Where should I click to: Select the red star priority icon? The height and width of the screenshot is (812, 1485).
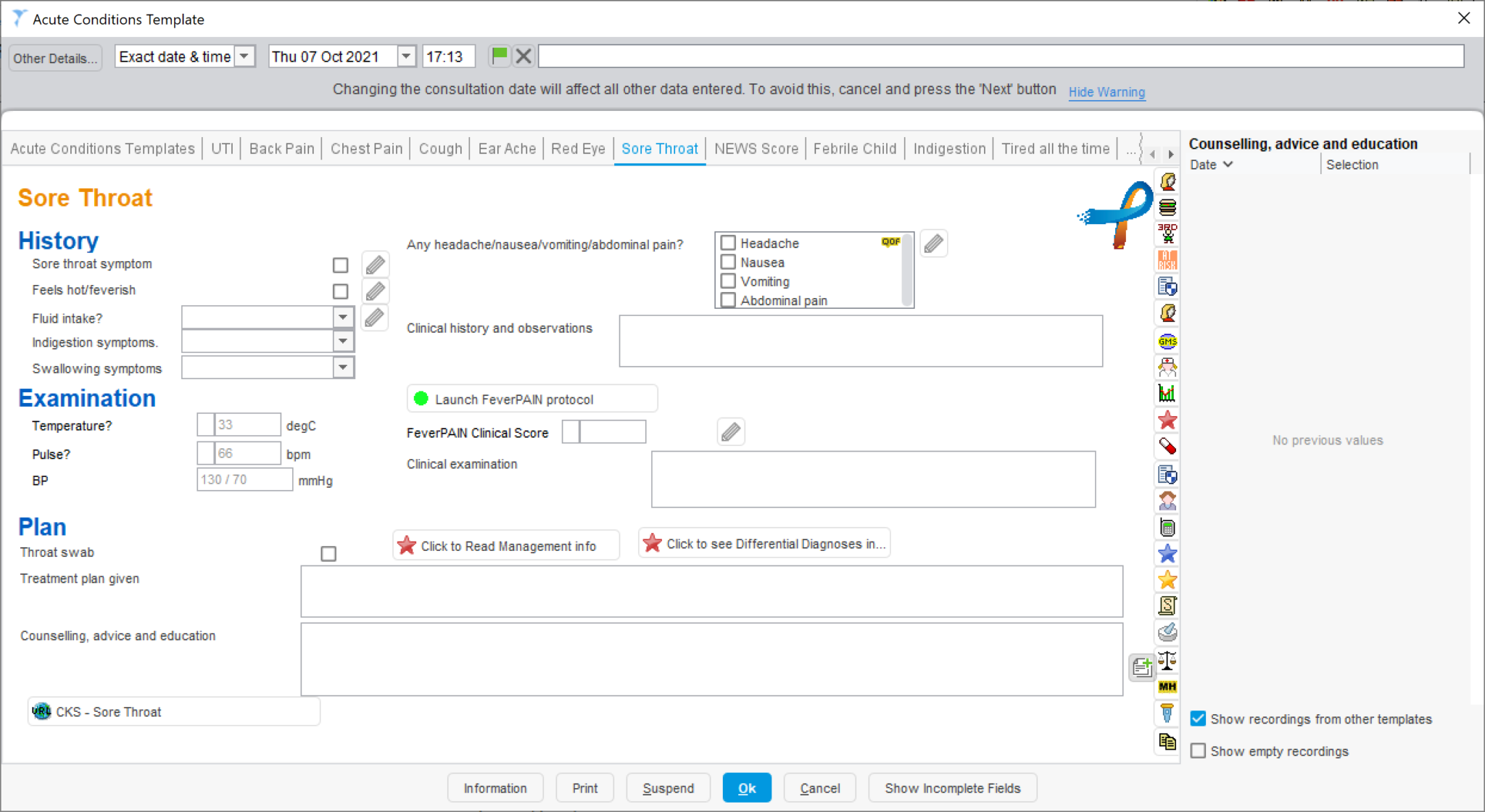[x=1167, y=420]
